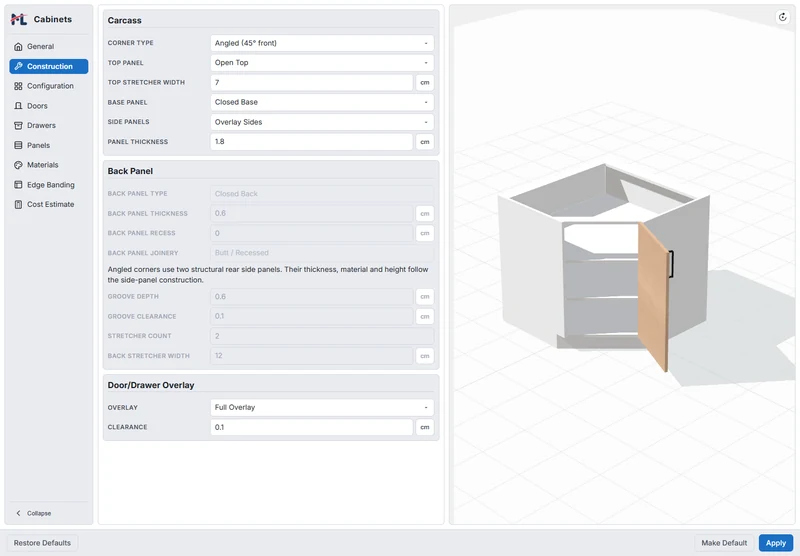The width and height of the screenshot is (800, 556).
Task: Click the Collapse chevron arrow icon
Action: click(18, 513)
